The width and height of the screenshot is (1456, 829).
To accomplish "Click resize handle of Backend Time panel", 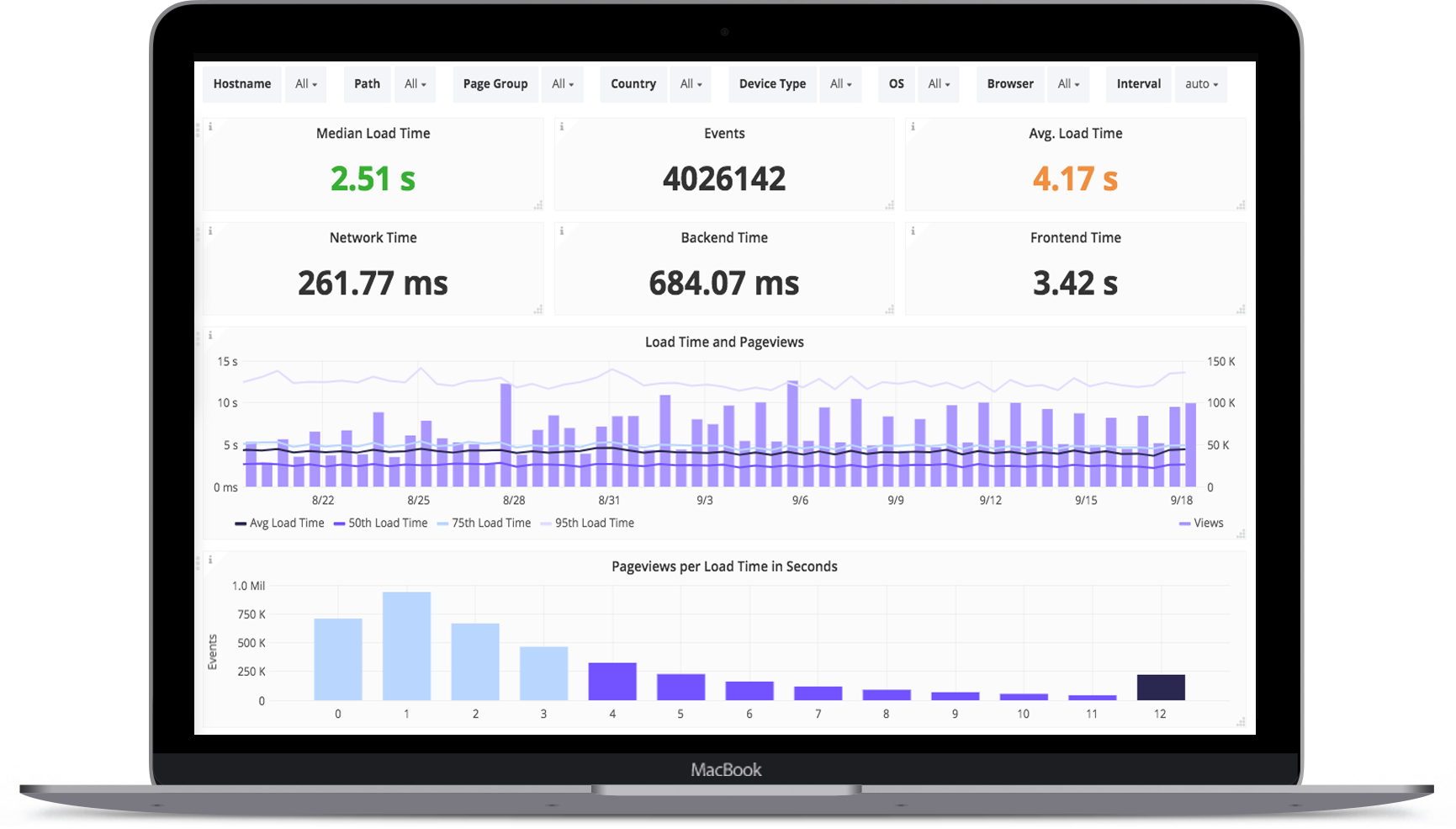I will tap(889, 310).
